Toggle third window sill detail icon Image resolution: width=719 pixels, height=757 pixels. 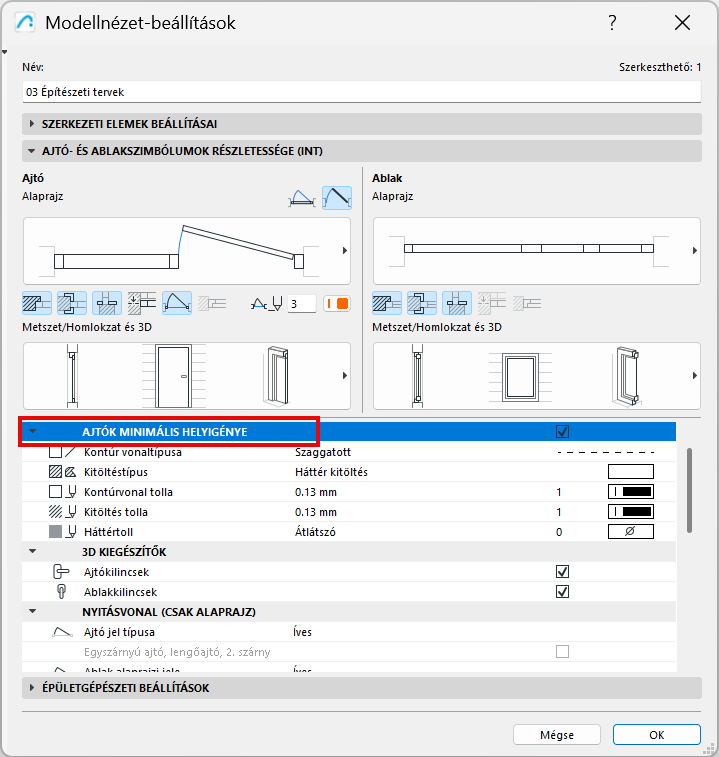(457, 303)
